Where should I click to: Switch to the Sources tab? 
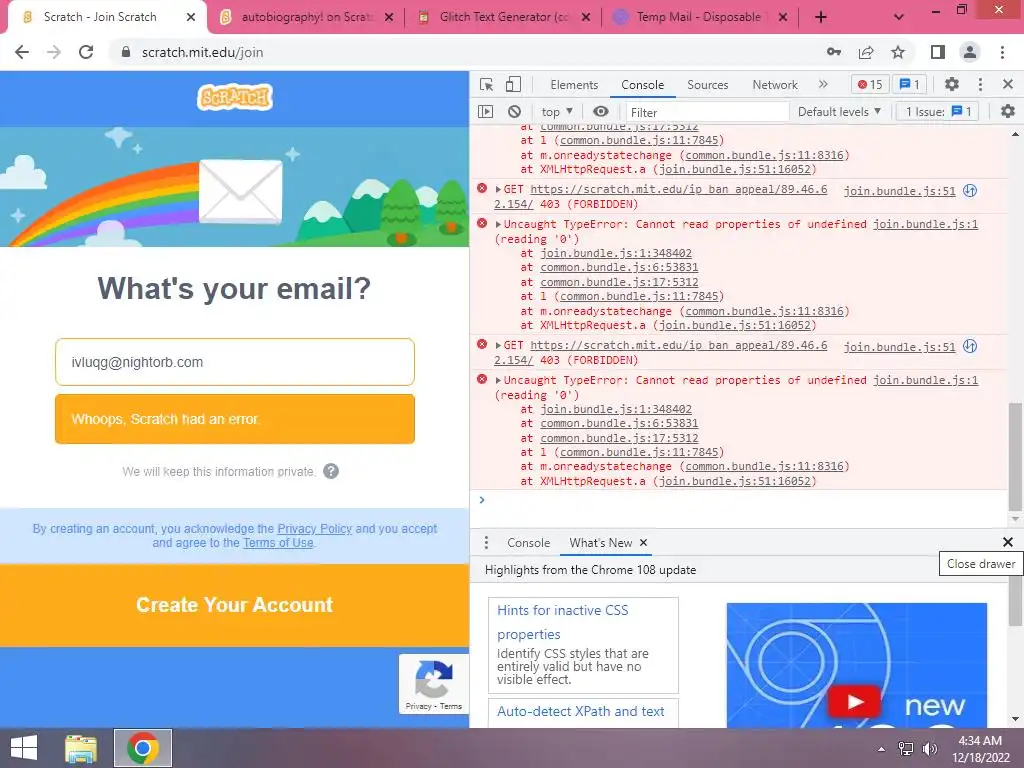coord(707,85)
